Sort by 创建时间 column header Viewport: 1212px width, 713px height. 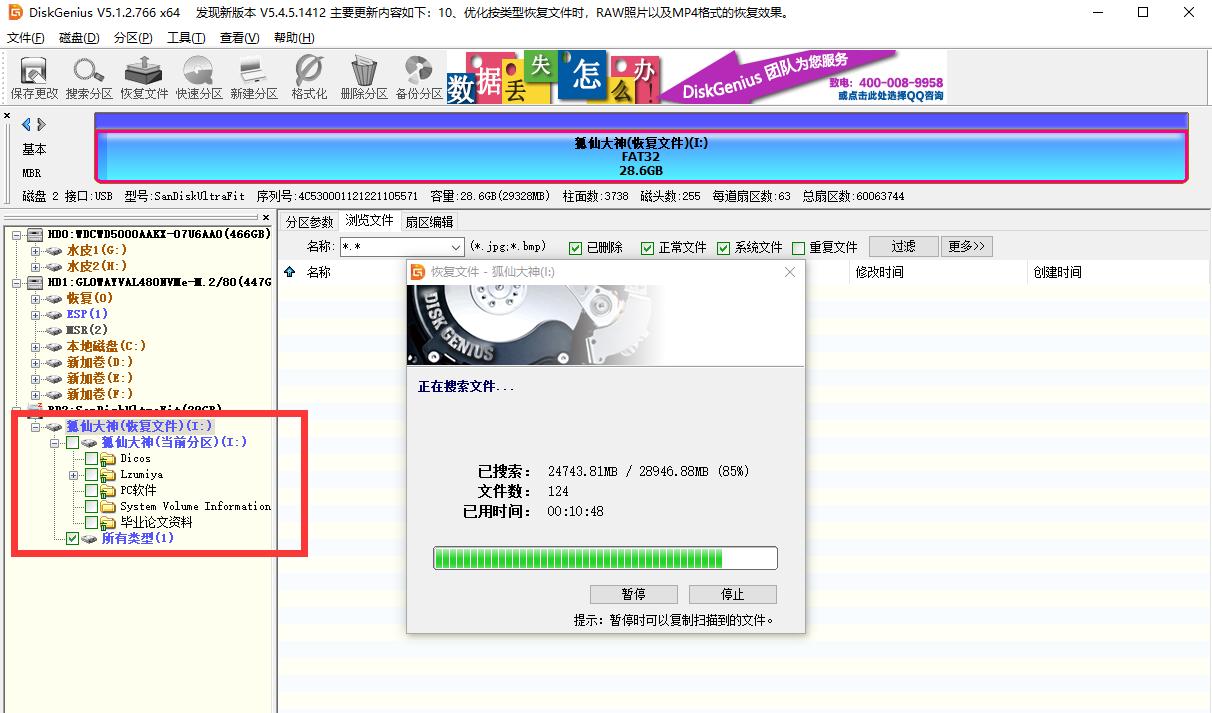coord(1057,272)
